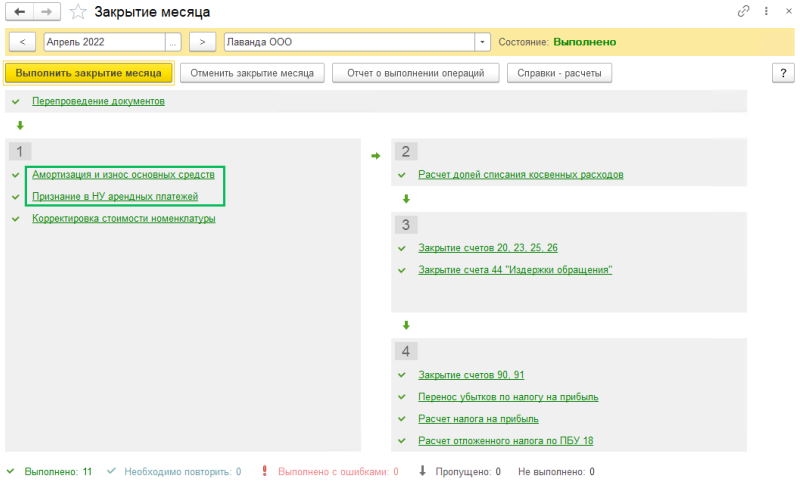Open period picker with ellipsis button
The image size is (800, 485).
pos(173,42)
